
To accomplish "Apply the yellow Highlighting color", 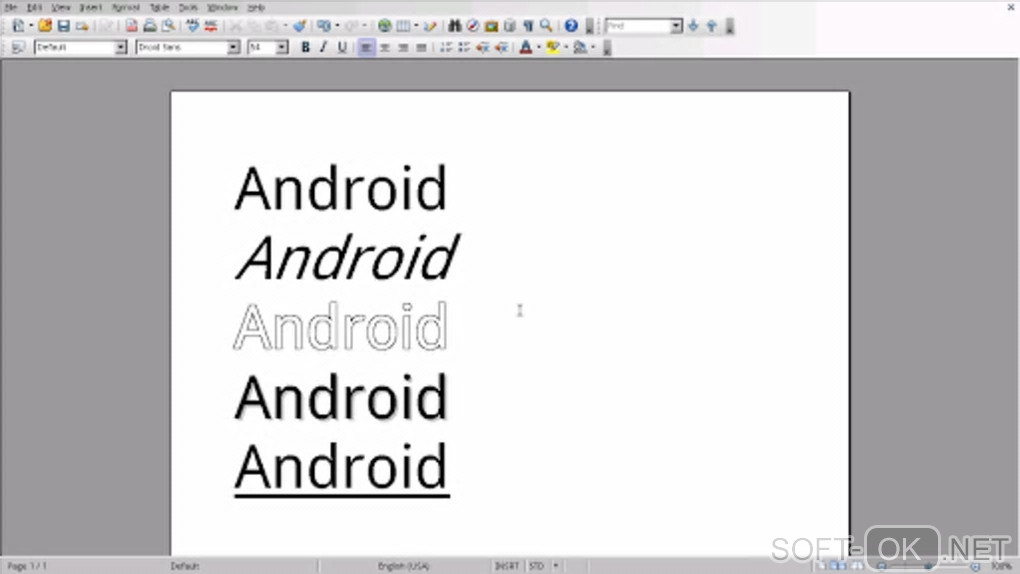I will (552, 48).
